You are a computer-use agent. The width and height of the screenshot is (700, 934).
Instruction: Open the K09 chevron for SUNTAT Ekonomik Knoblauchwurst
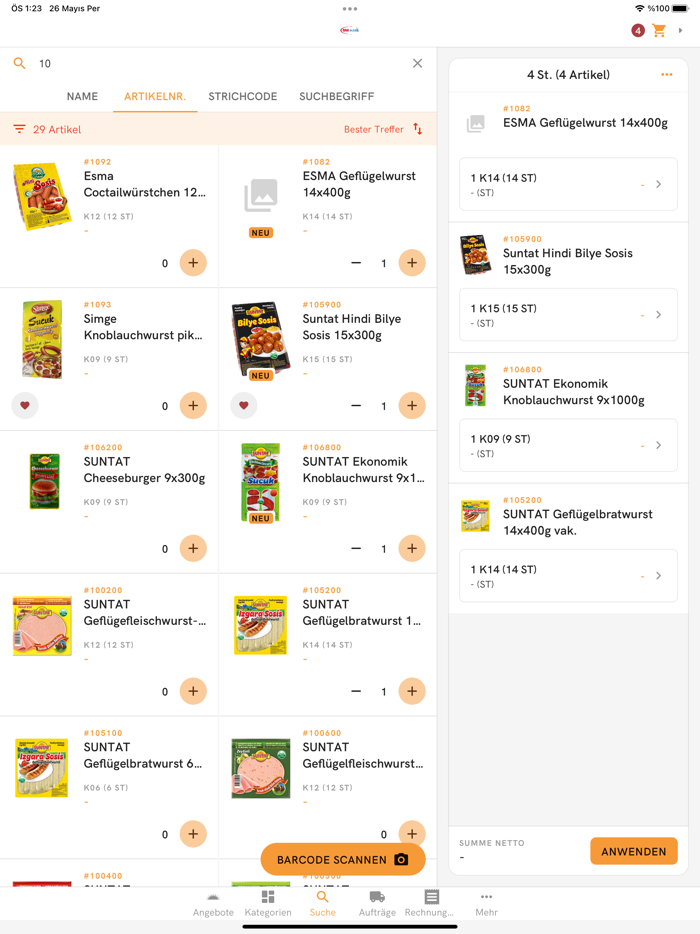tap(658, 445)
